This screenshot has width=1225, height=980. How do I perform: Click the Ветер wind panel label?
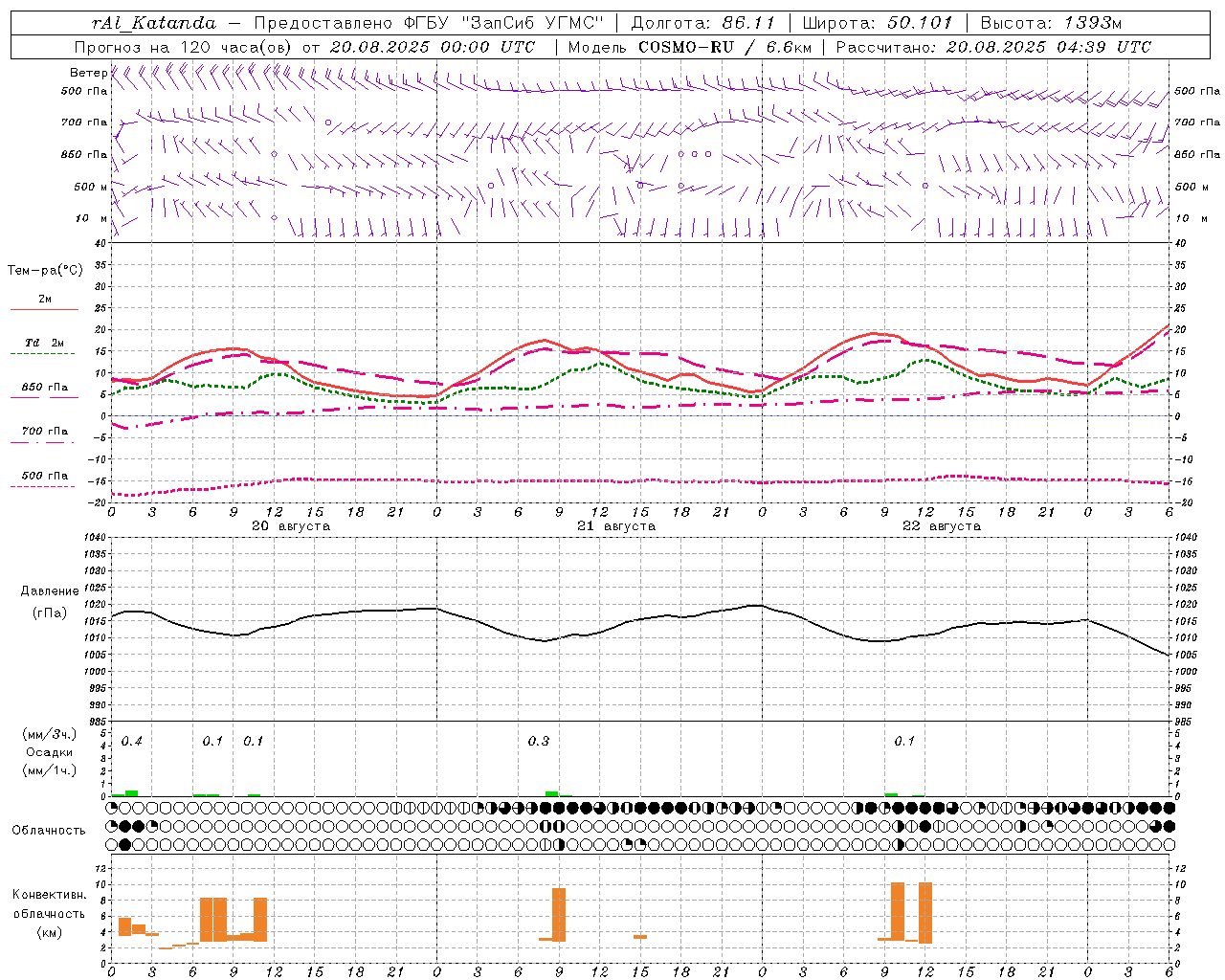[x=88, y=73]
